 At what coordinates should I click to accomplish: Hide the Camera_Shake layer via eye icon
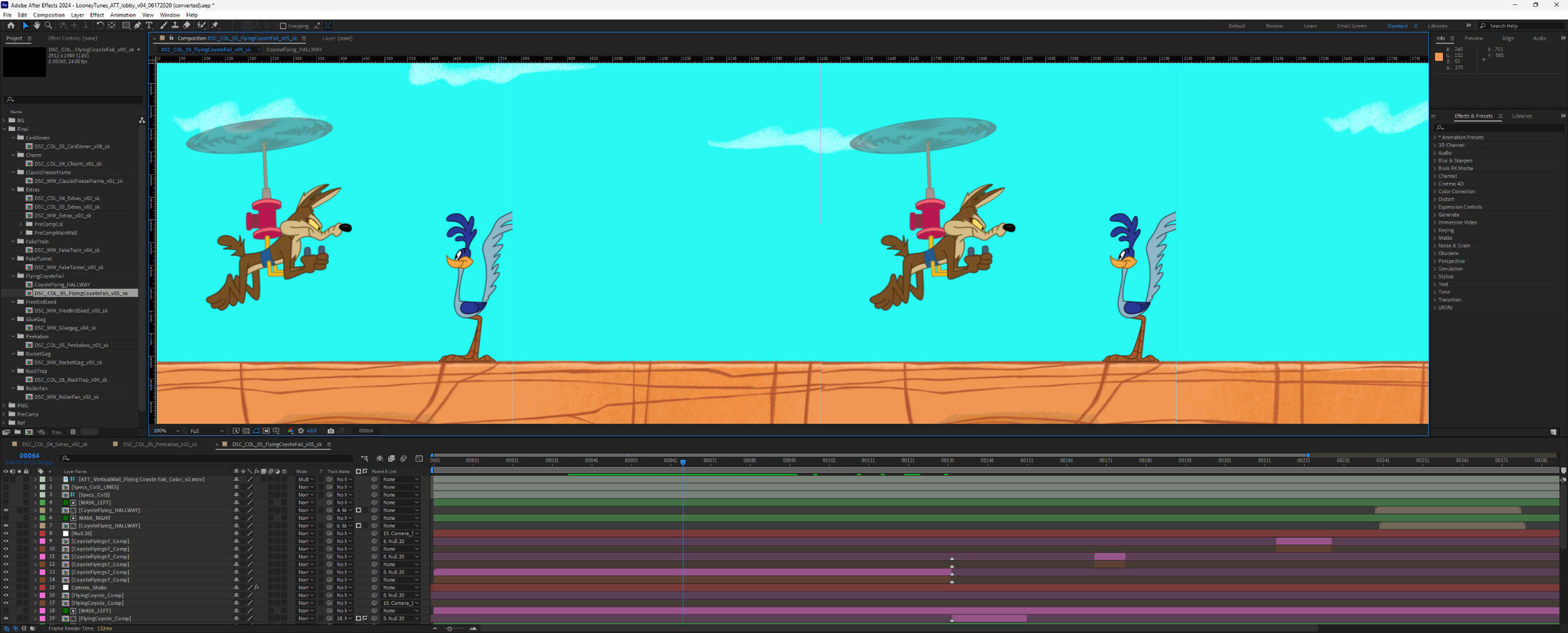click(6, 588)
